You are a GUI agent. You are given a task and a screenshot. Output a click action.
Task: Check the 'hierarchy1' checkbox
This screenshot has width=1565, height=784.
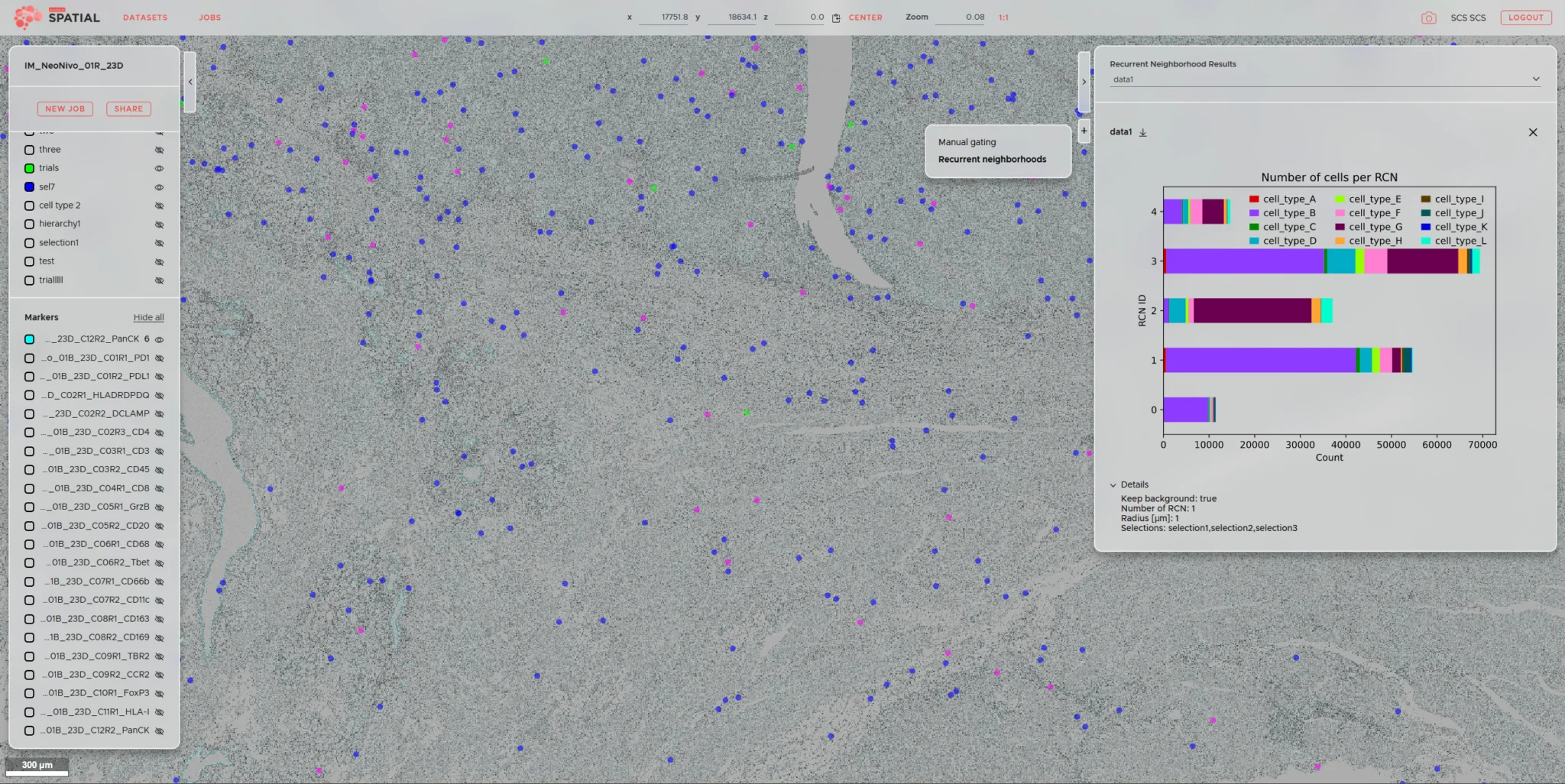coord(29,224)
